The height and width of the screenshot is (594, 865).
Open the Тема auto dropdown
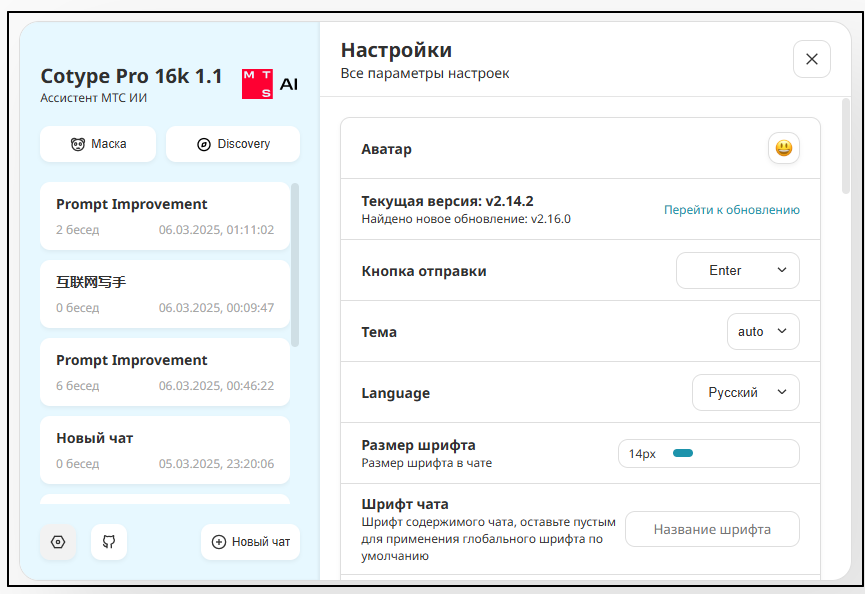[763, 331]
